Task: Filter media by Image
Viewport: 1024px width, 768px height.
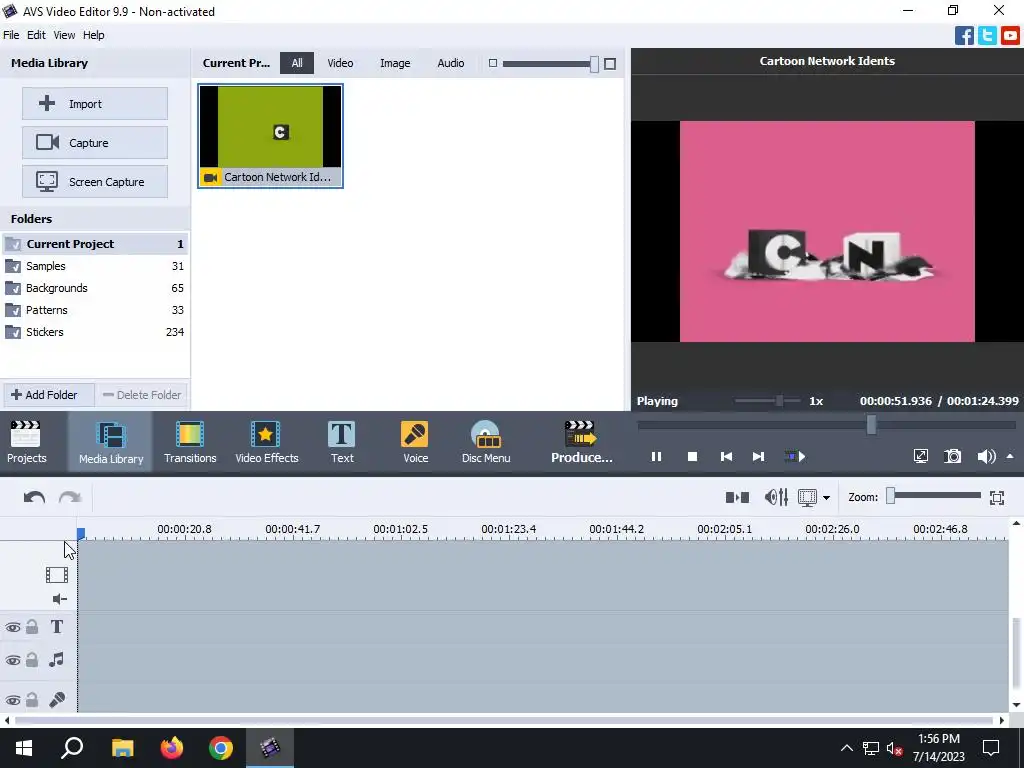Action: pos(395,63)
